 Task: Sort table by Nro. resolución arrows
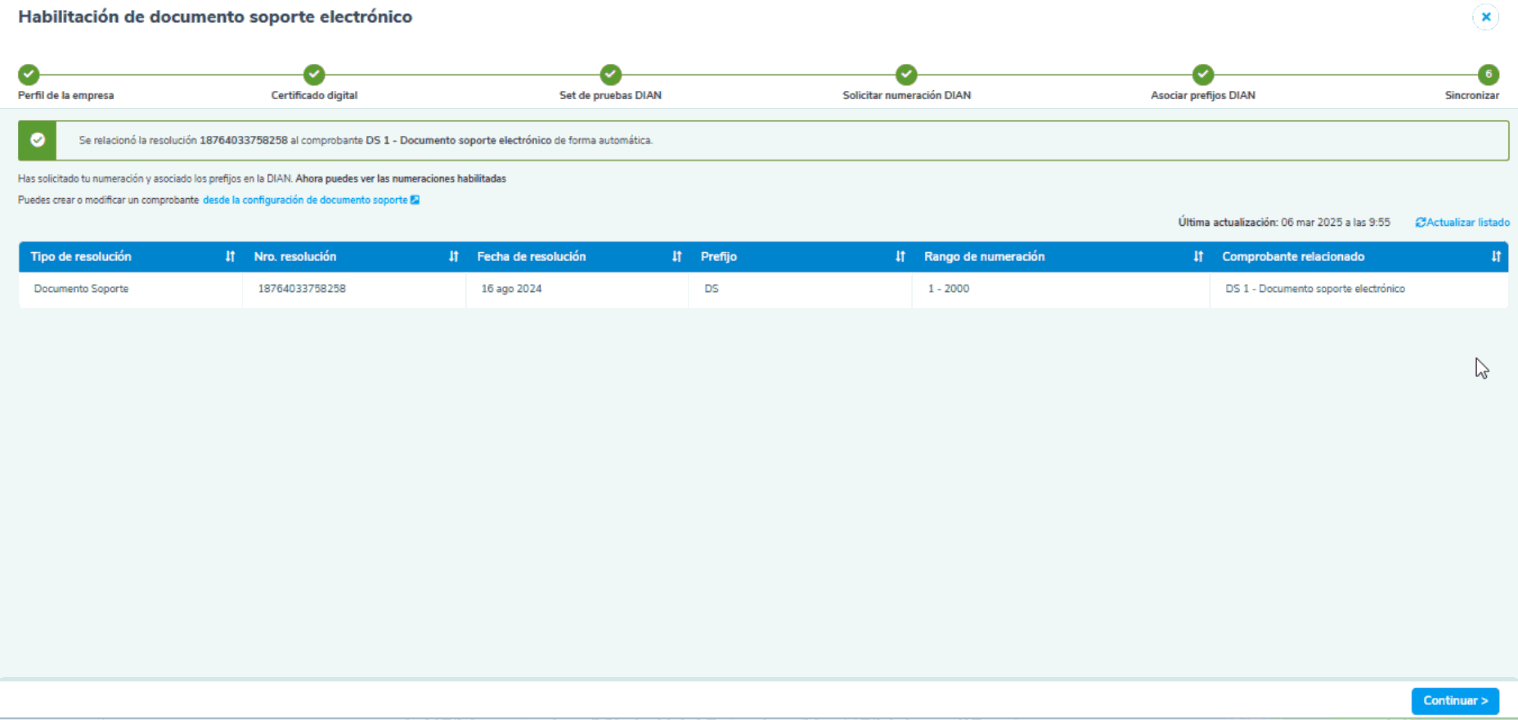click(453, 257)
